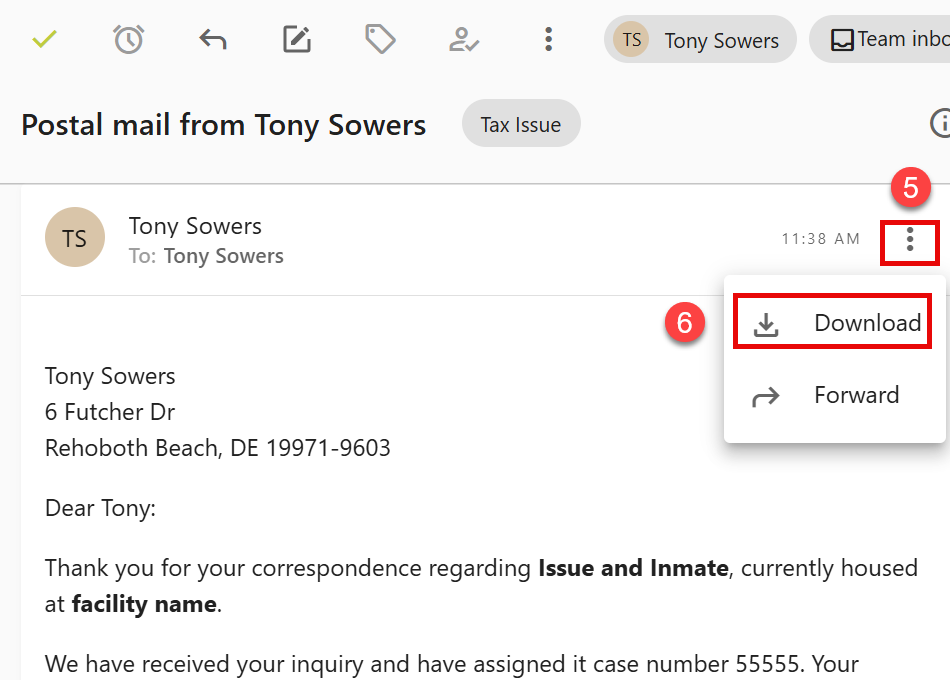Click the assign person icon
This screenshot has width=950, height=680.
(x=463, y=39)
